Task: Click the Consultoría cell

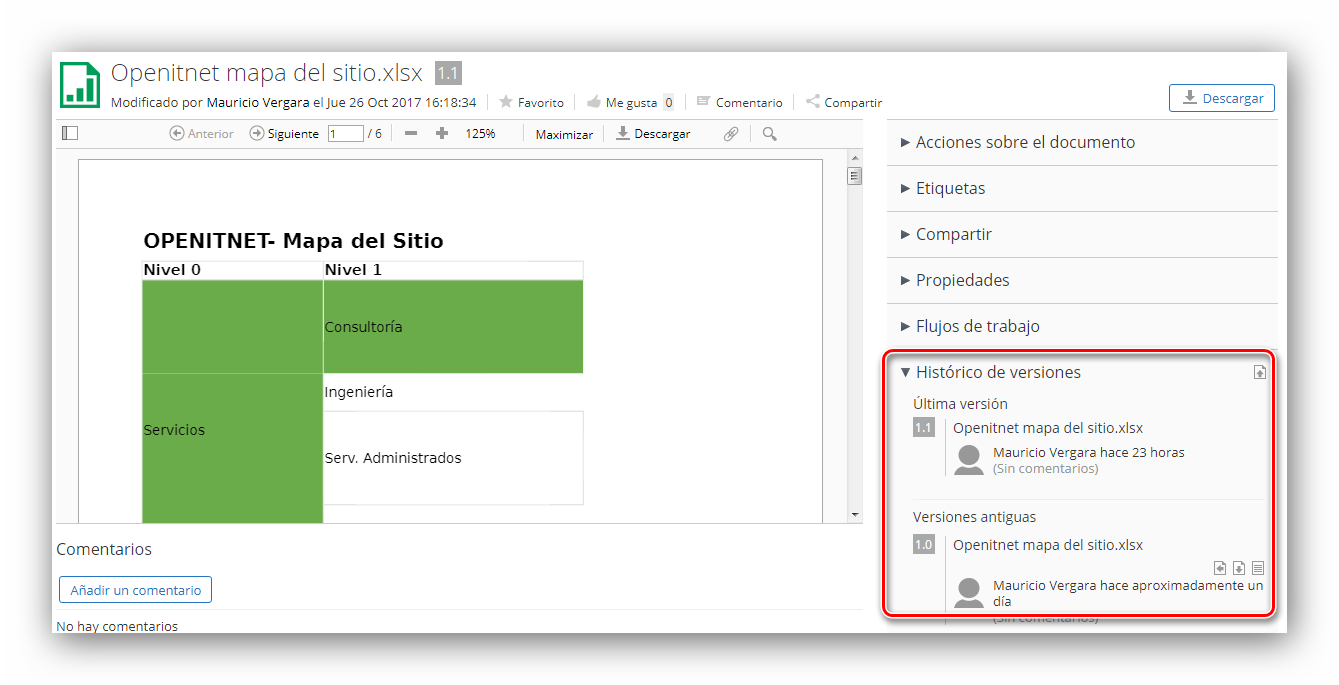Action: (x=453, y=327)
